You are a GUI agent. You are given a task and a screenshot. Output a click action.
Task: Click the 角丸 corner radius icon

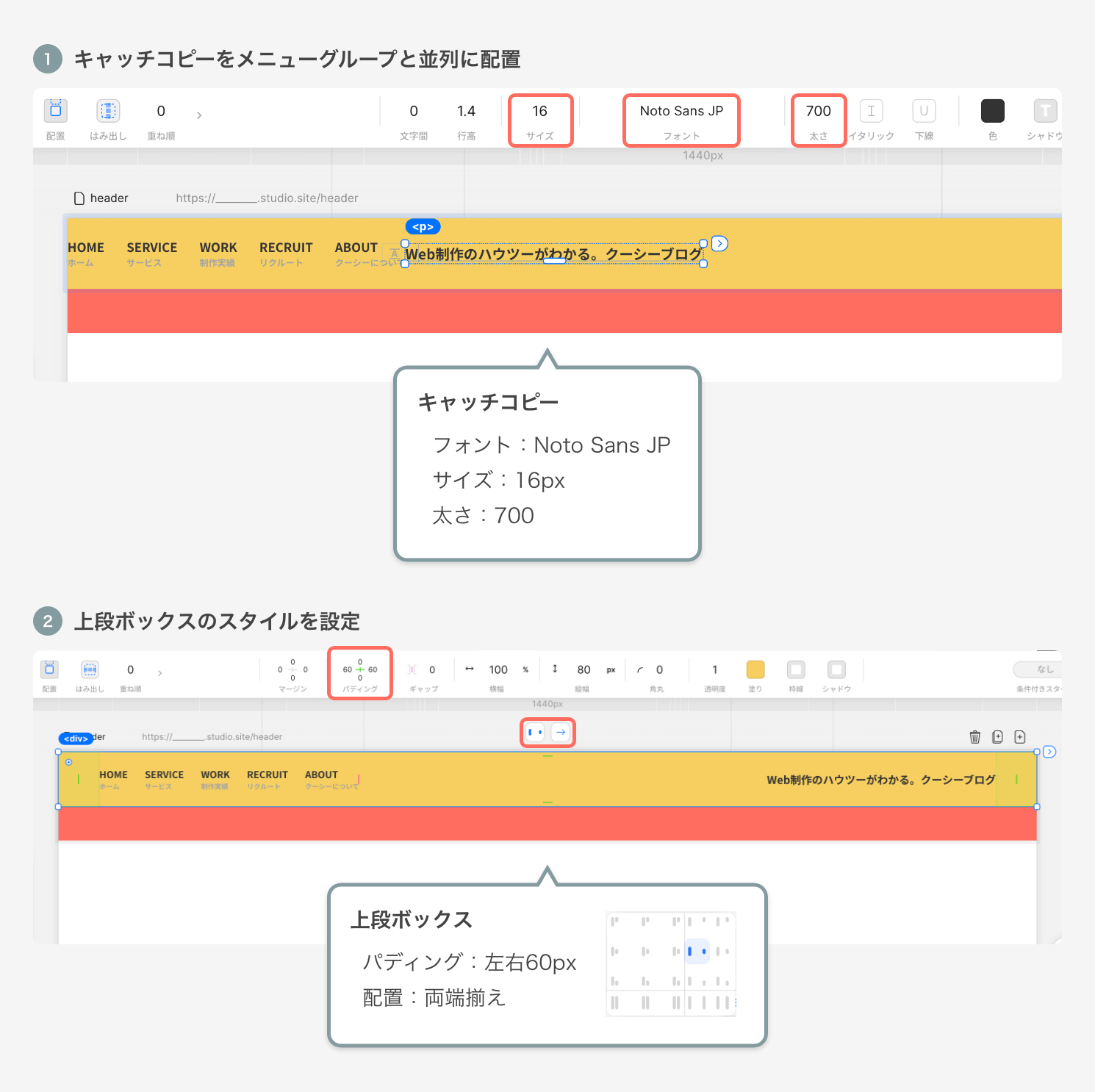click(x=640, y=669)
